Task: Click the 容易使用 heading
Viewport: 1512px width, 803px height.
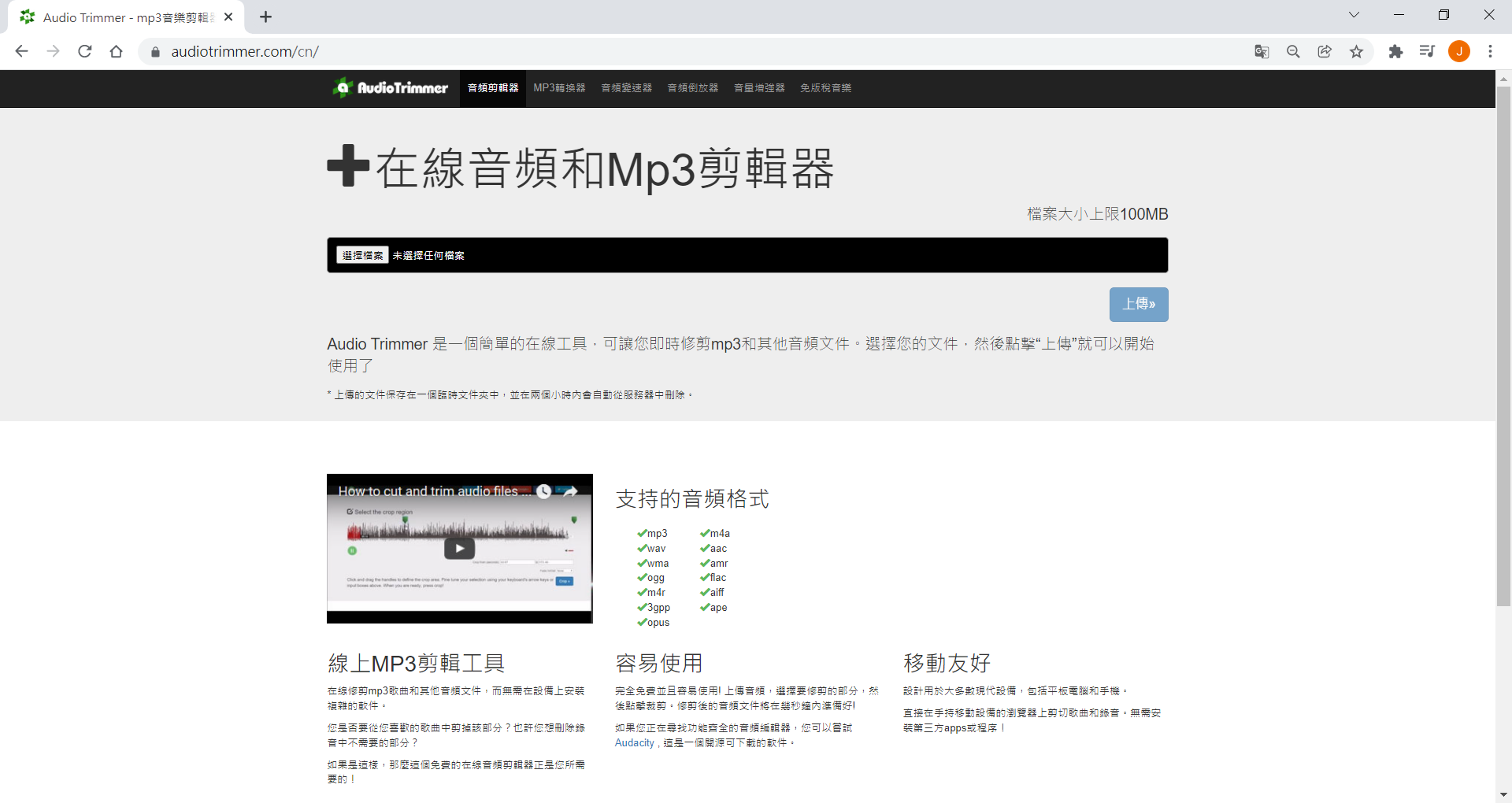Action: click(659, 664)
